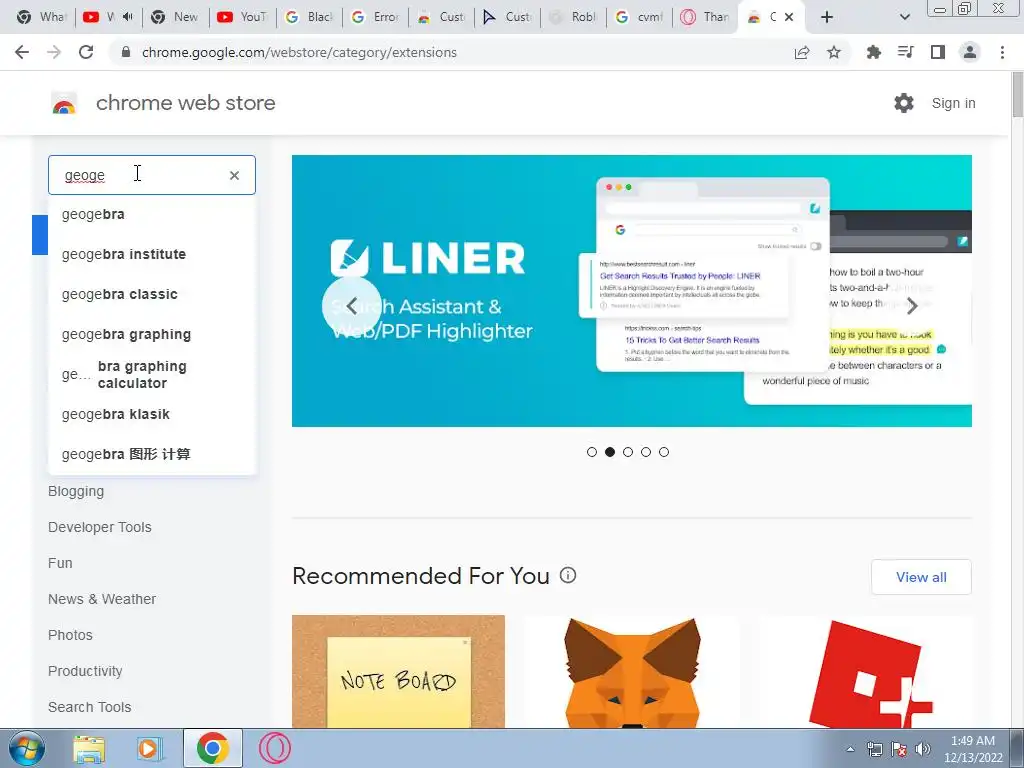Open the News & Weather category
1024x768 pixels.
[102, 599]
